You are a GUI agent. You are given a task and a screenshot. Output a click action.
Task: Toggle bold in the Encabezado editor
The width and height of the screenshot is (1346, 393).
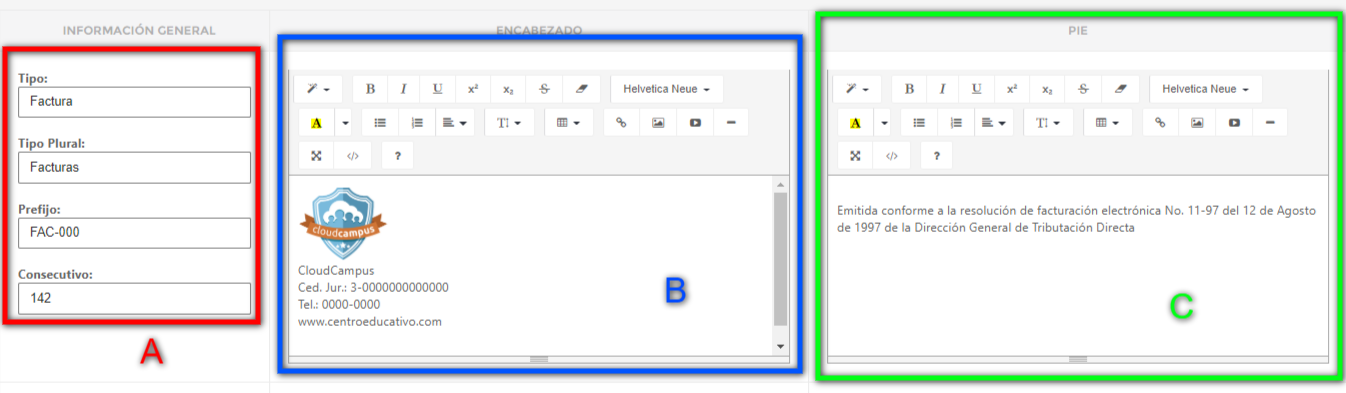(x=370, y=89)
